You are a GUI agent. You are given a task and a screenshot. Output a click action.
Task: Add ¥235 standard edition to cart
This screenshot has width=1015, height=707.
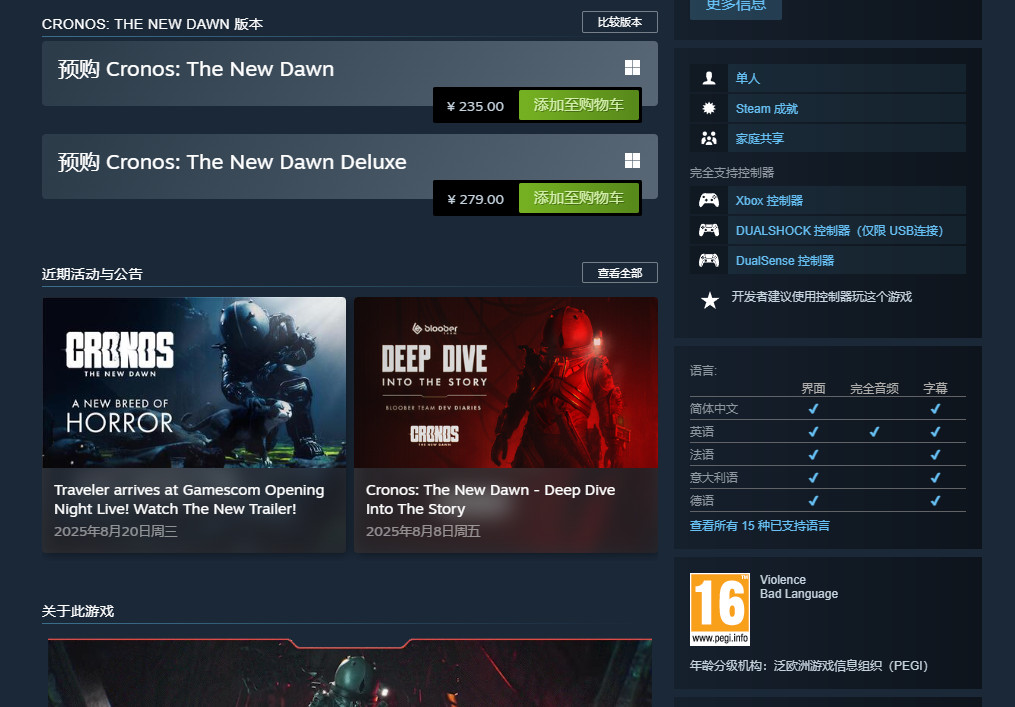tap(578, 105)
